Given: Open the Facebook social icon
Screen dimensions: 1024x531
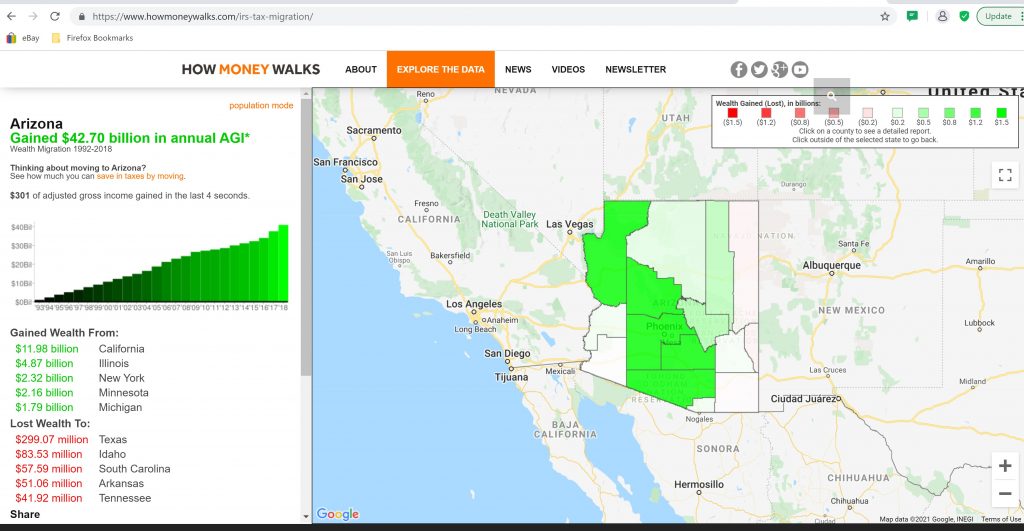Looking at the screenshot, I should click(x=739, y=69).
